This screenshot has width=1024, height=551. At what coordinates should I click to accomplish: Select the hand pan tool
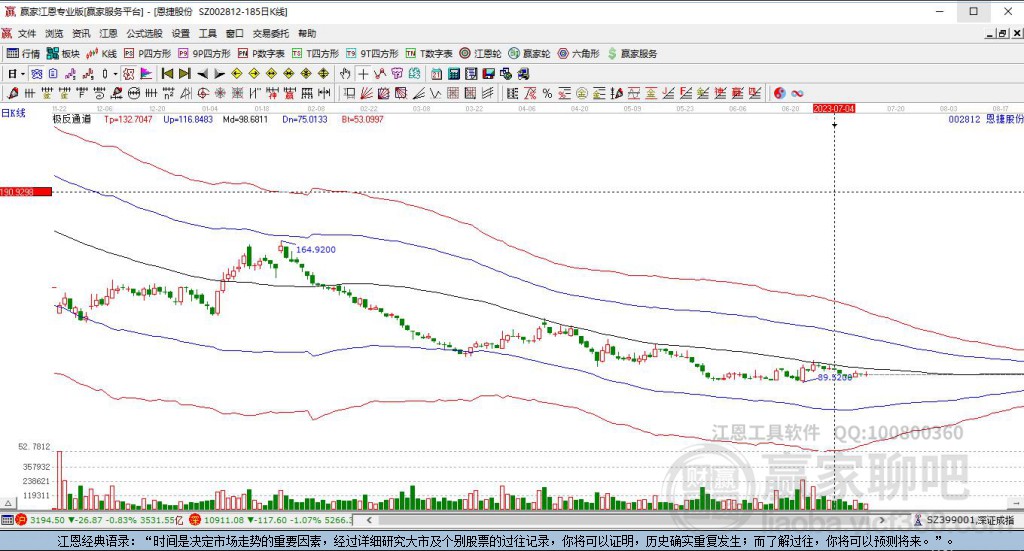coord(345,74)
